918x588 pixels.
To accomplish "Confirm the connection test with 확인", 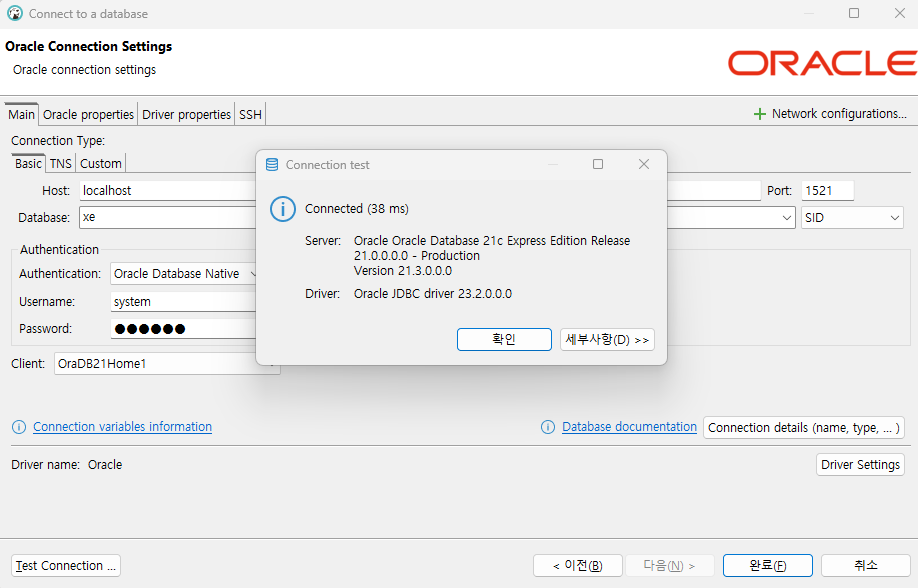I will point(504,340).
